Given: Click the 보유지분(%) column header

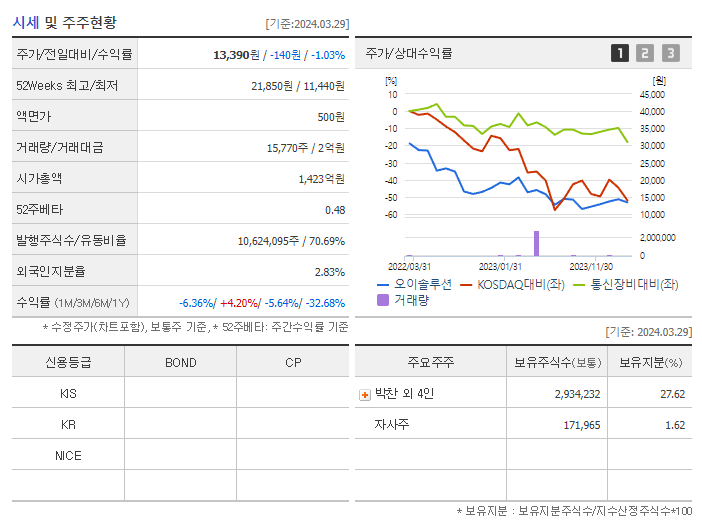Looking at the screenshot, I should [x=650, y=362].
